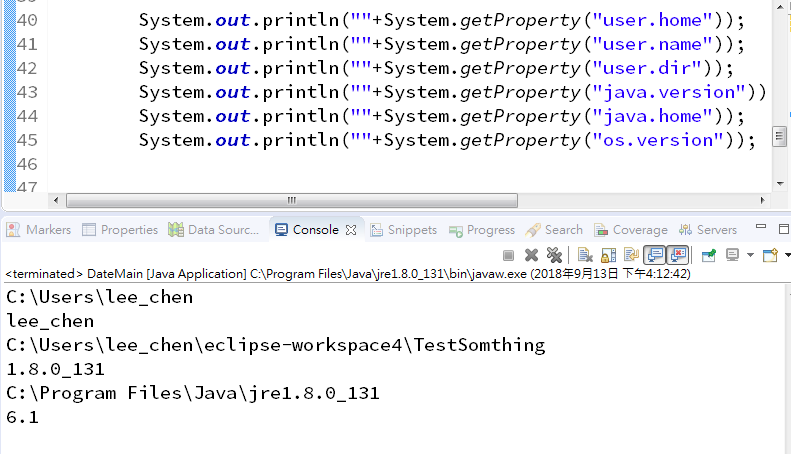Screen dimensions: 791x454
Task: Click console output 6.1
Action: (22, 417)
